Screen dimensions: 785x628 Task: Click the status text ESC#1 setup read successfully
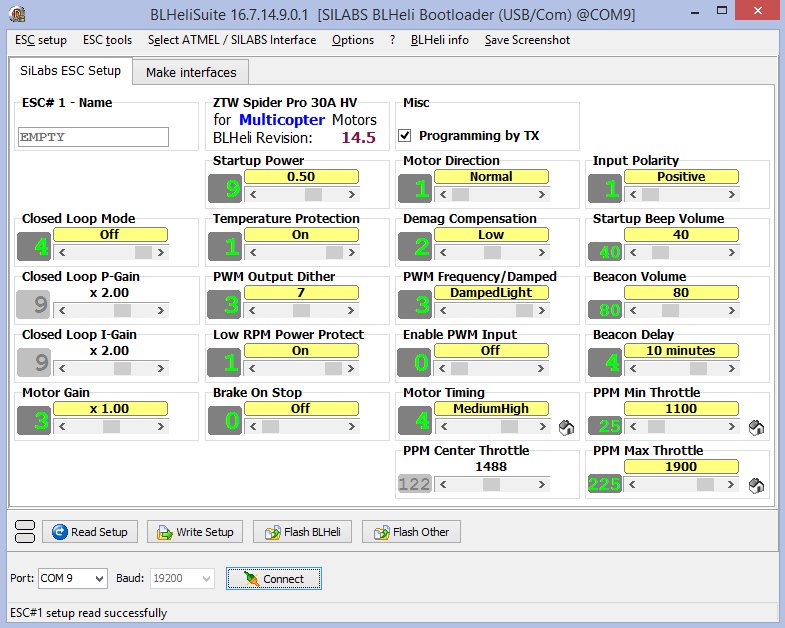(x=89, y=613)
